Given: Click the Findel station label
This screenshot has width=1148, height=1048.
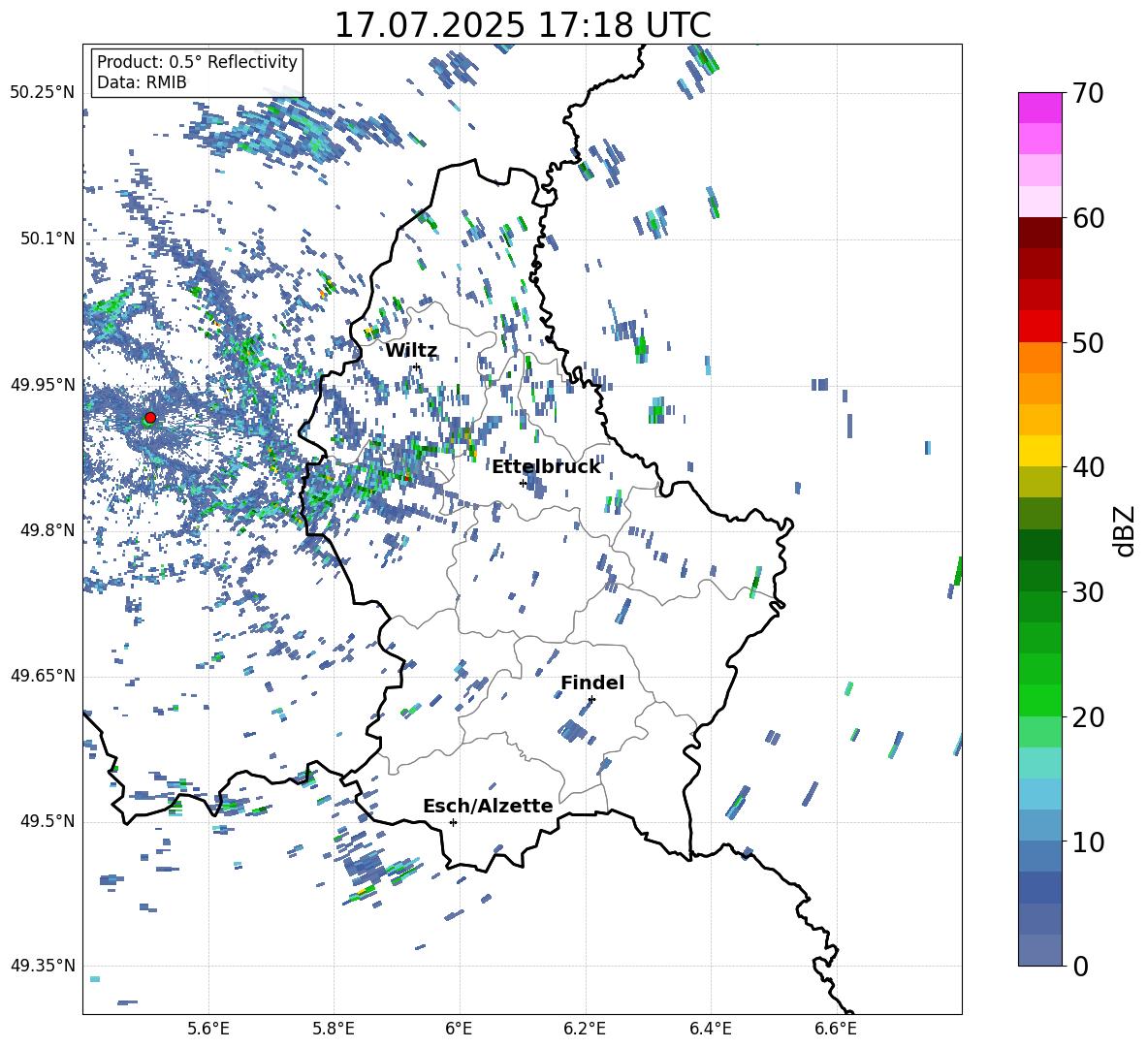Looking at the screenshot, I should pos(592,683).
